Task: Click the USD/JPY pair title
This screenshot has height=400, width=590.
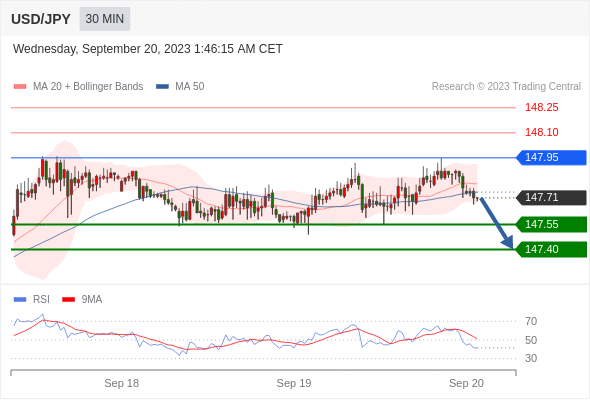Action: [x=41, y=19]
